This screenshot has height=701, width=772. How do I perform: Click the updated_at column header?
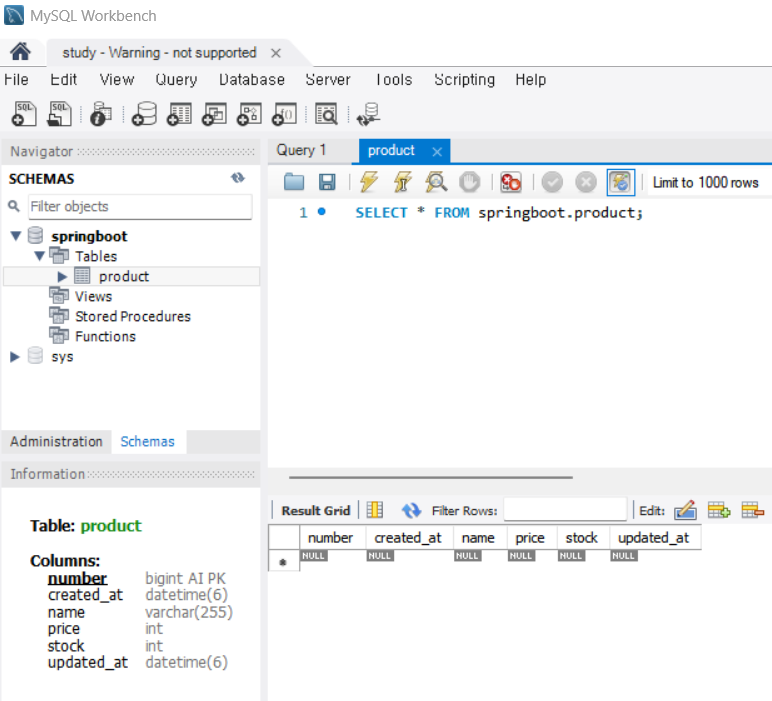(654, 538)
